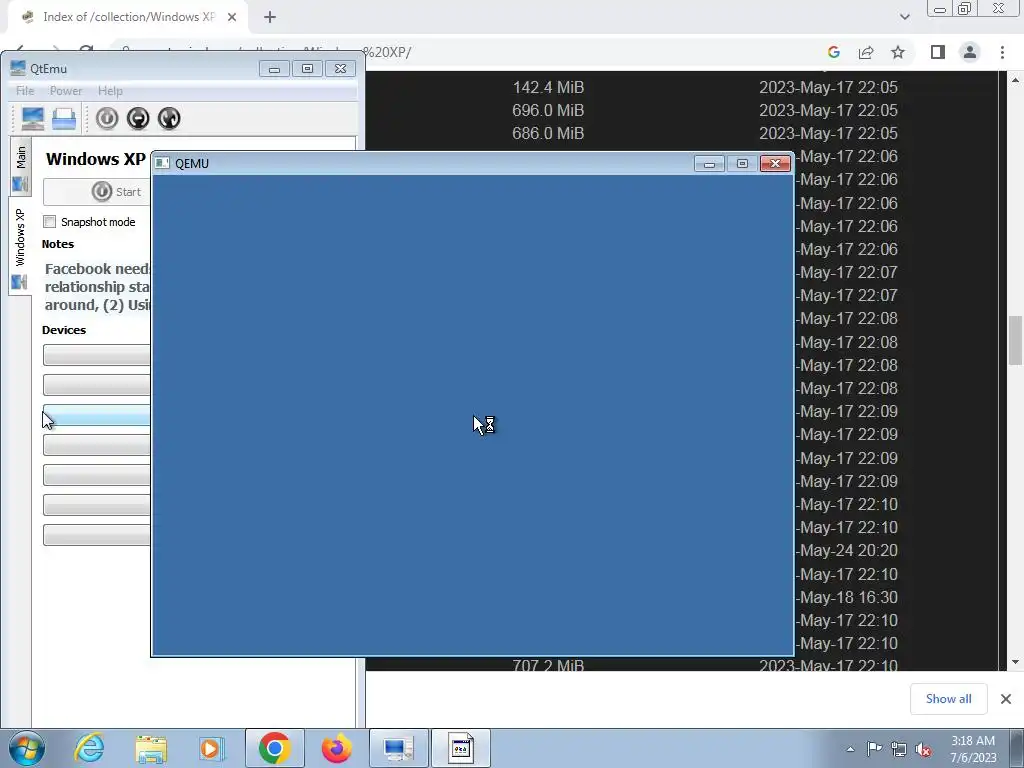Click the Open Machine icon in QtEmu toolbar
The width and height of the screenshot is (1024, 768).
pos(64,118)
